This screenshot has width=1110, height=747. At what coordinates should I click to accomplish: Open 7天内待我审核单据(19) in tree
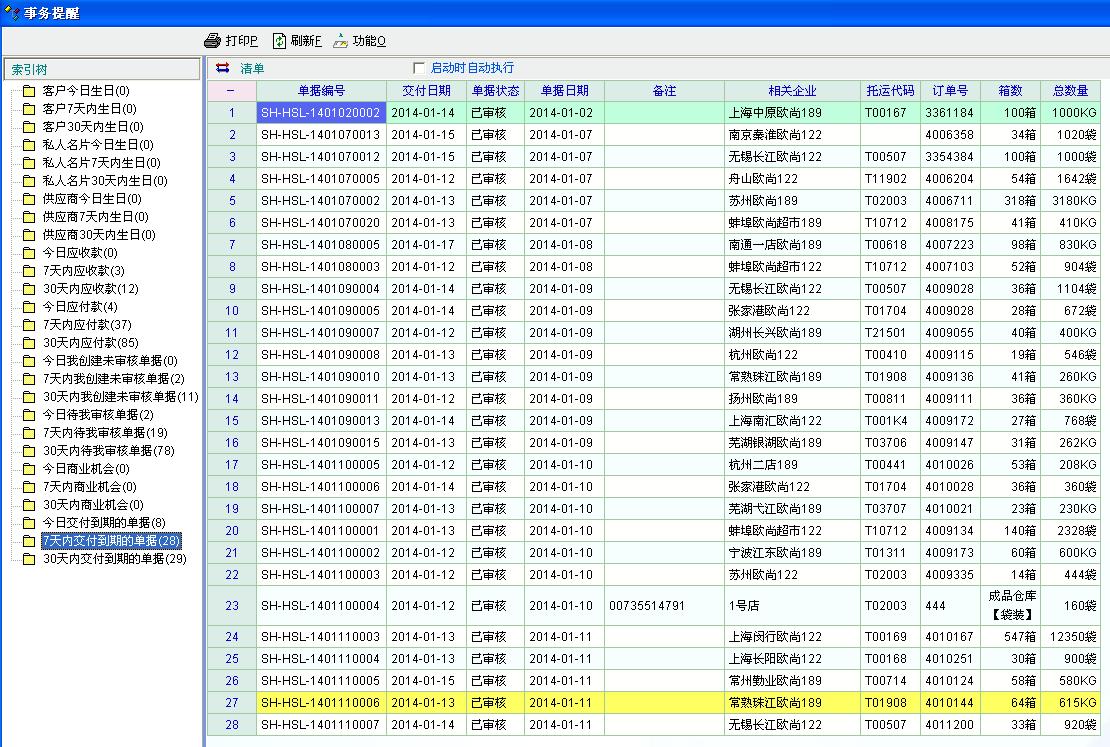coord(105,433)
